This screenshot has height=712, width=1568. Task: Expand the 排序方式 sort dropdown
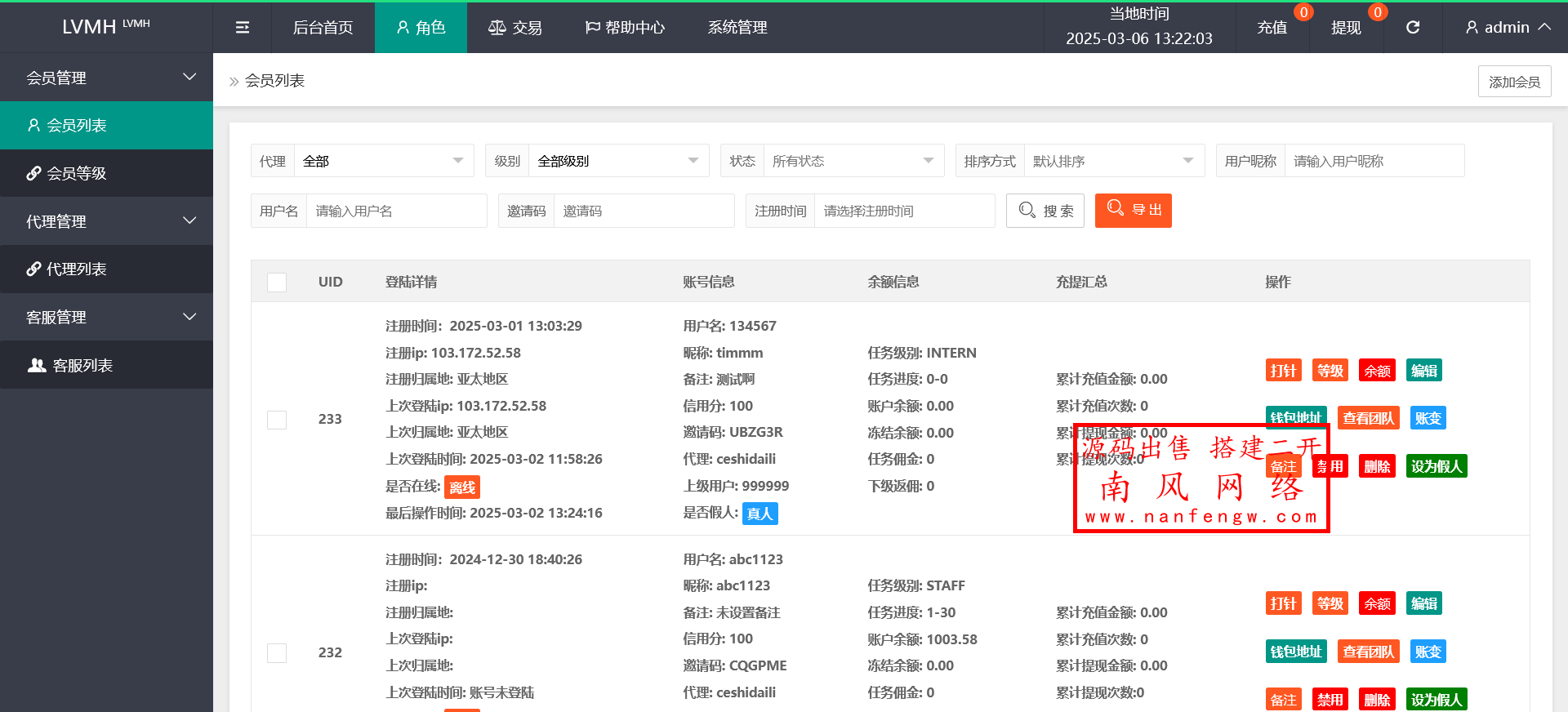coord(1113,161)
